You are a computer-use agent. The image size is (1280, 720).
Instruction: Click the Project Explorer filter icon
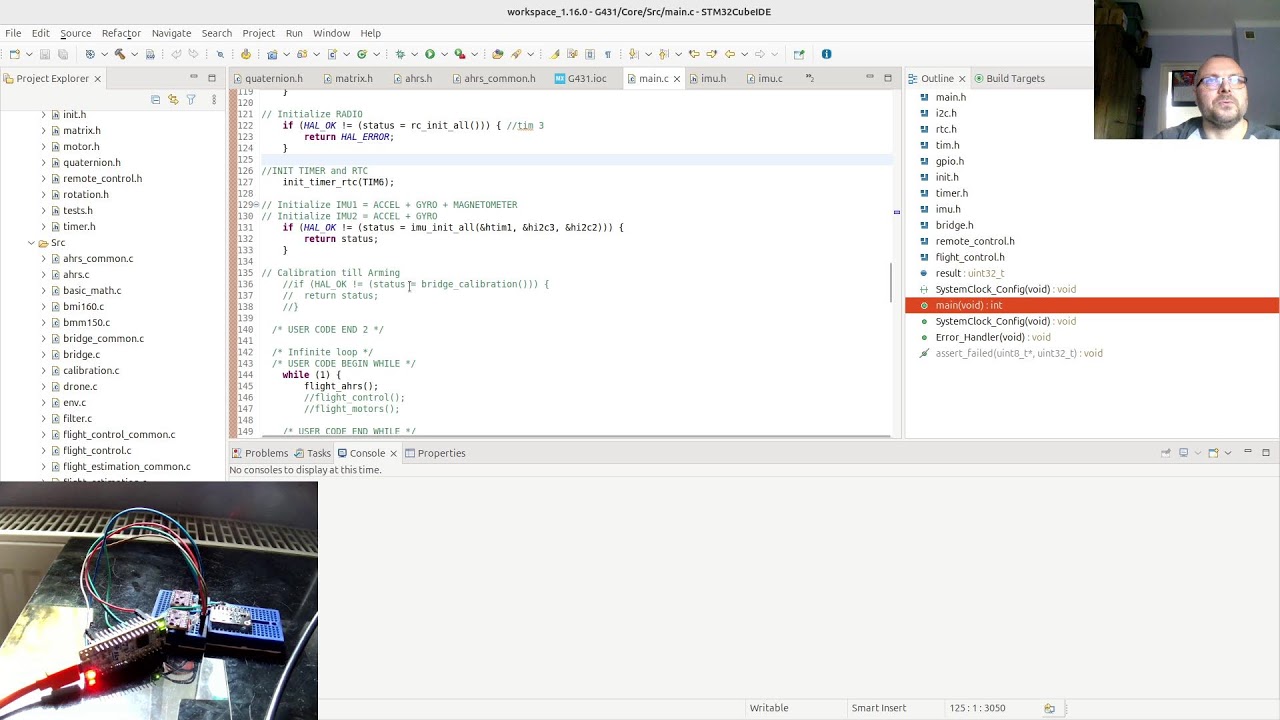click(x=191, y=100)
